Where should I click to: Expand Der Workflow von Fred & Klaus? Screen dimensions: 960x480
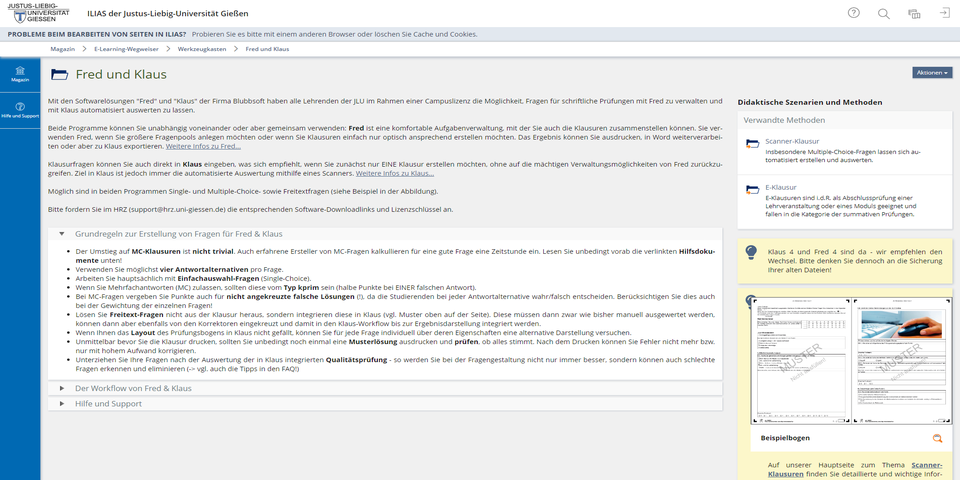(x=386, y=388)
